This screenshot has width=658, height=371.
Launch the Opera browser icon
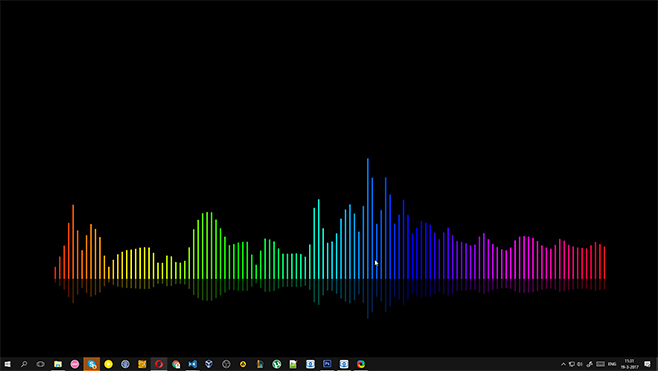click(x=159, y=364)
